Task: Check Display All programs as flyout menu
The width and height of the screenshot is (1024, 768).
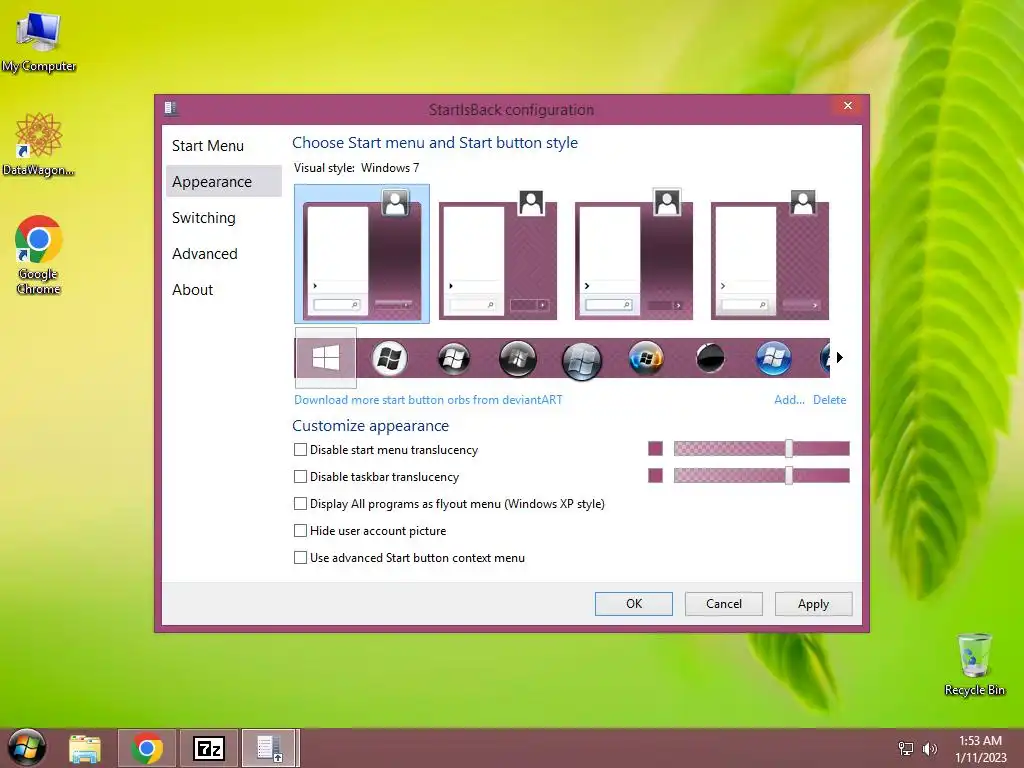Action: pos(300,504)
